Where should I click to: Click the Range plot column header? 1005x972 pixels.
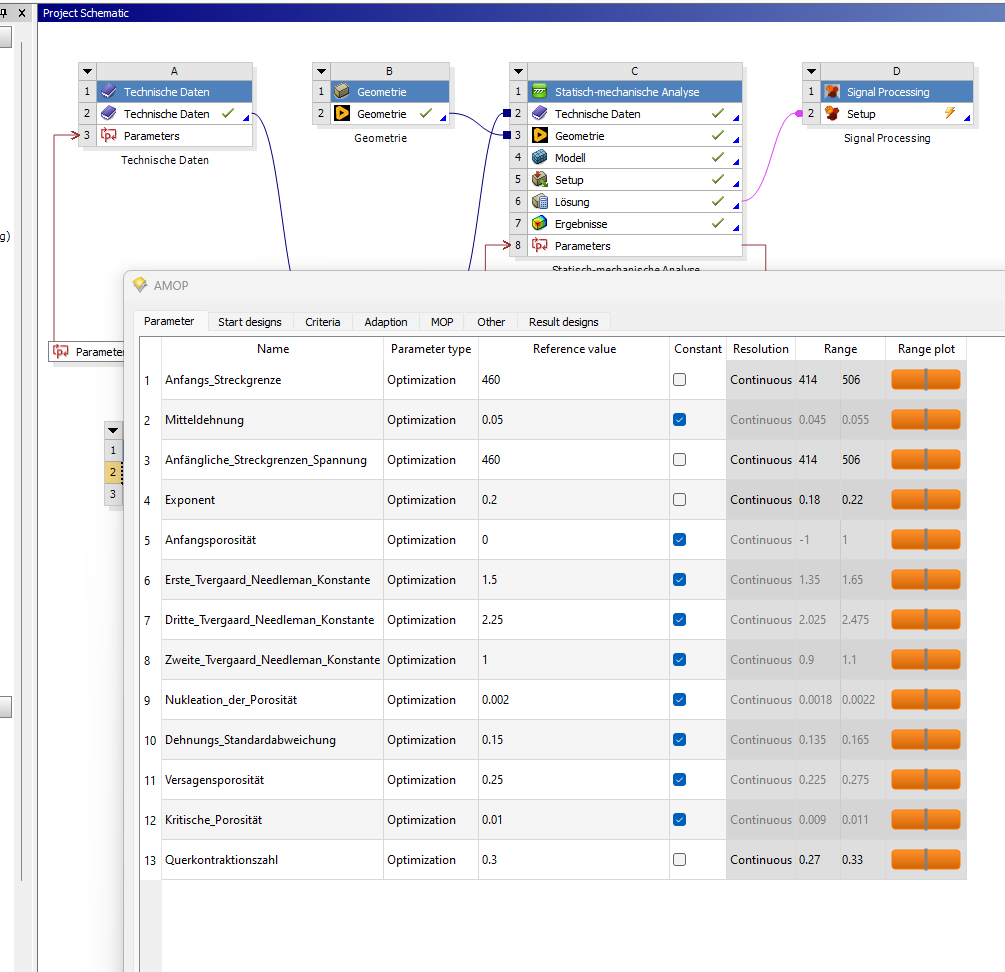tap(926, 349)
